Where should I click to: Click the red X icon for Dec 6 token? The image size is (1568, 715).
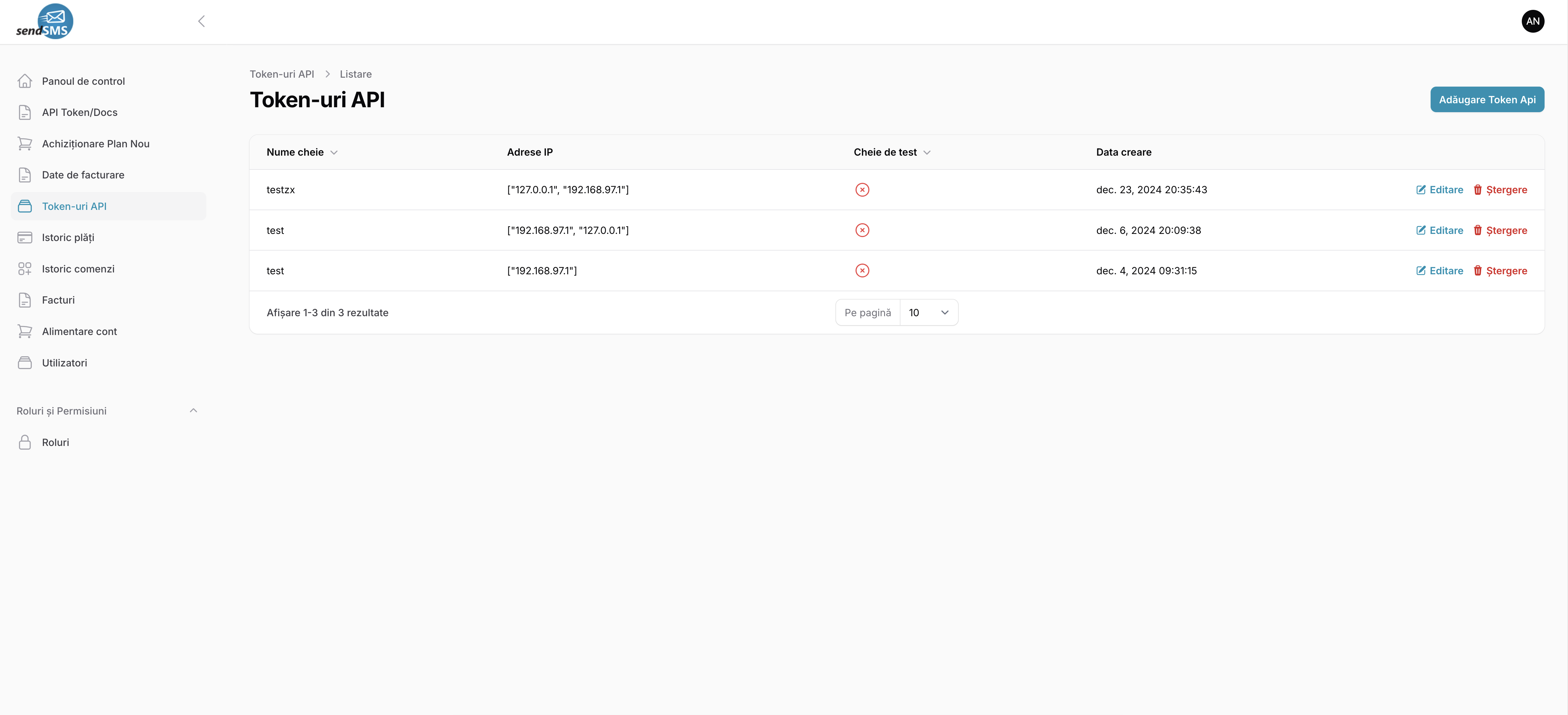(x=862, y=230)
